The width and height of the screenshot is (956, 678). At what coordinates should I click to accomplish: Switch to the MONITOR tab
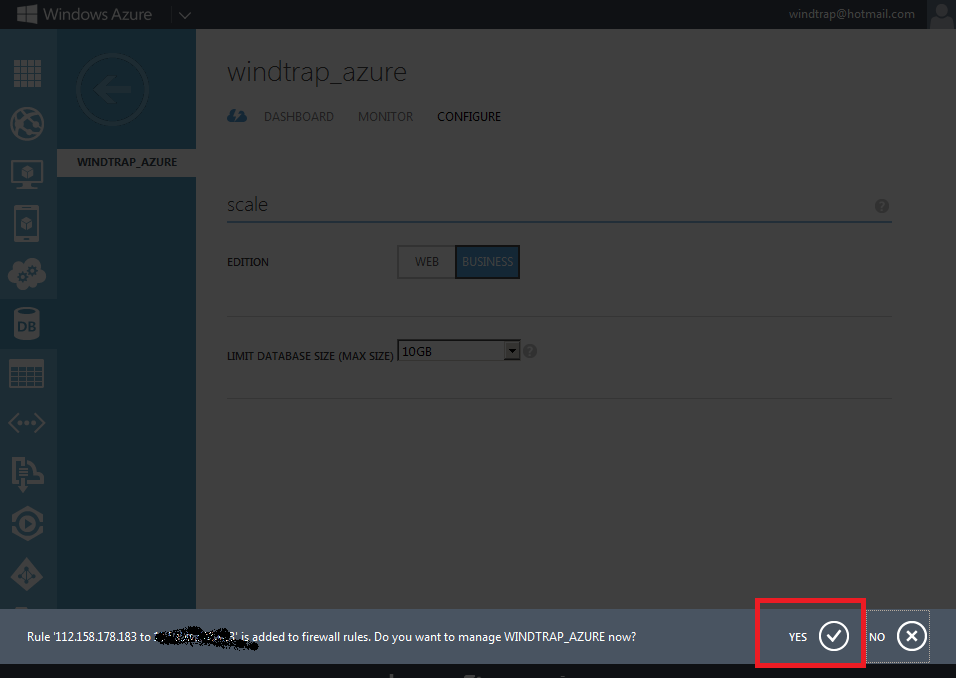(x=385, y=116)
